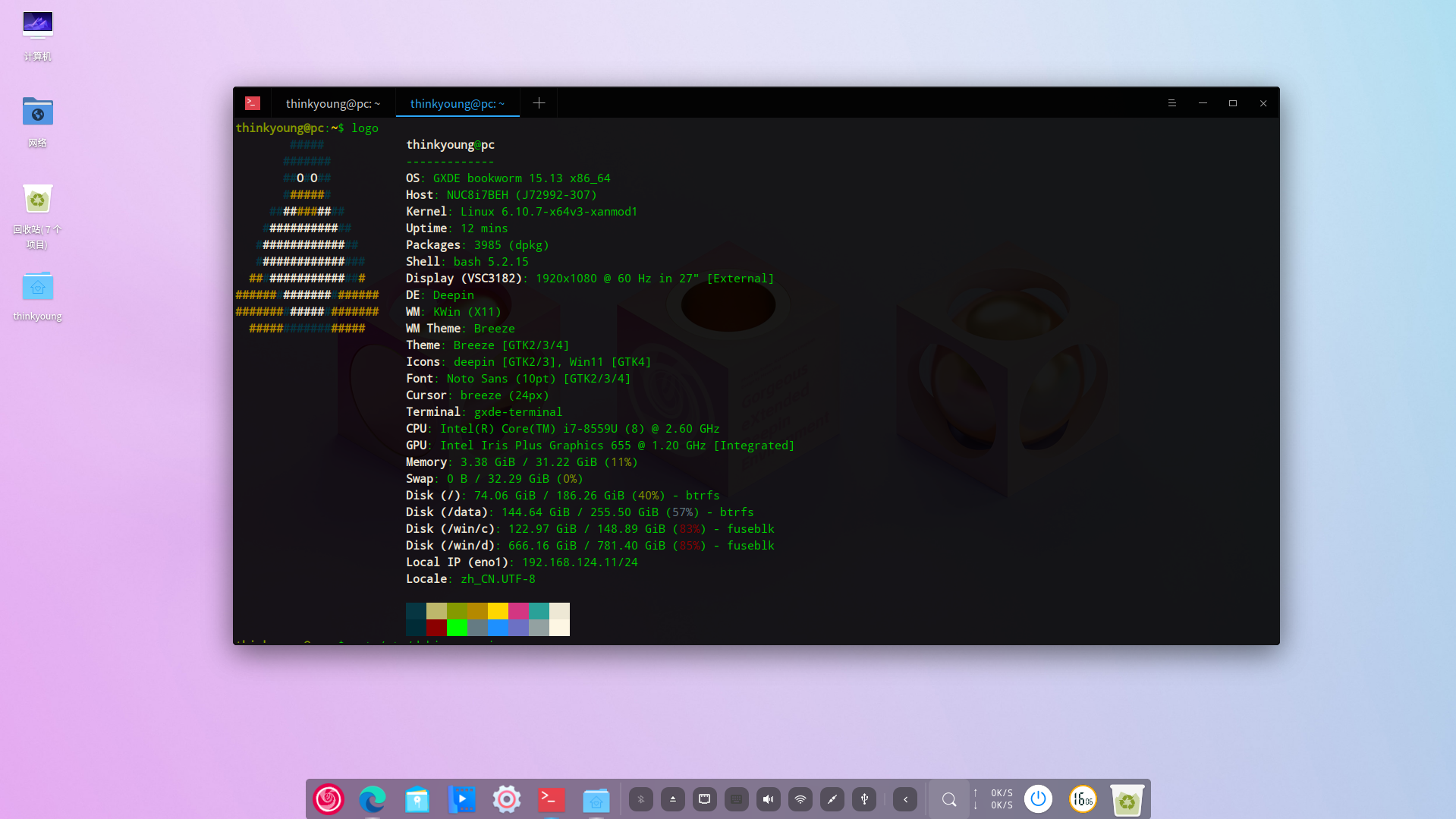Click the network speed 0K/S indicator

pyautogui.click(x=994, y=799)
